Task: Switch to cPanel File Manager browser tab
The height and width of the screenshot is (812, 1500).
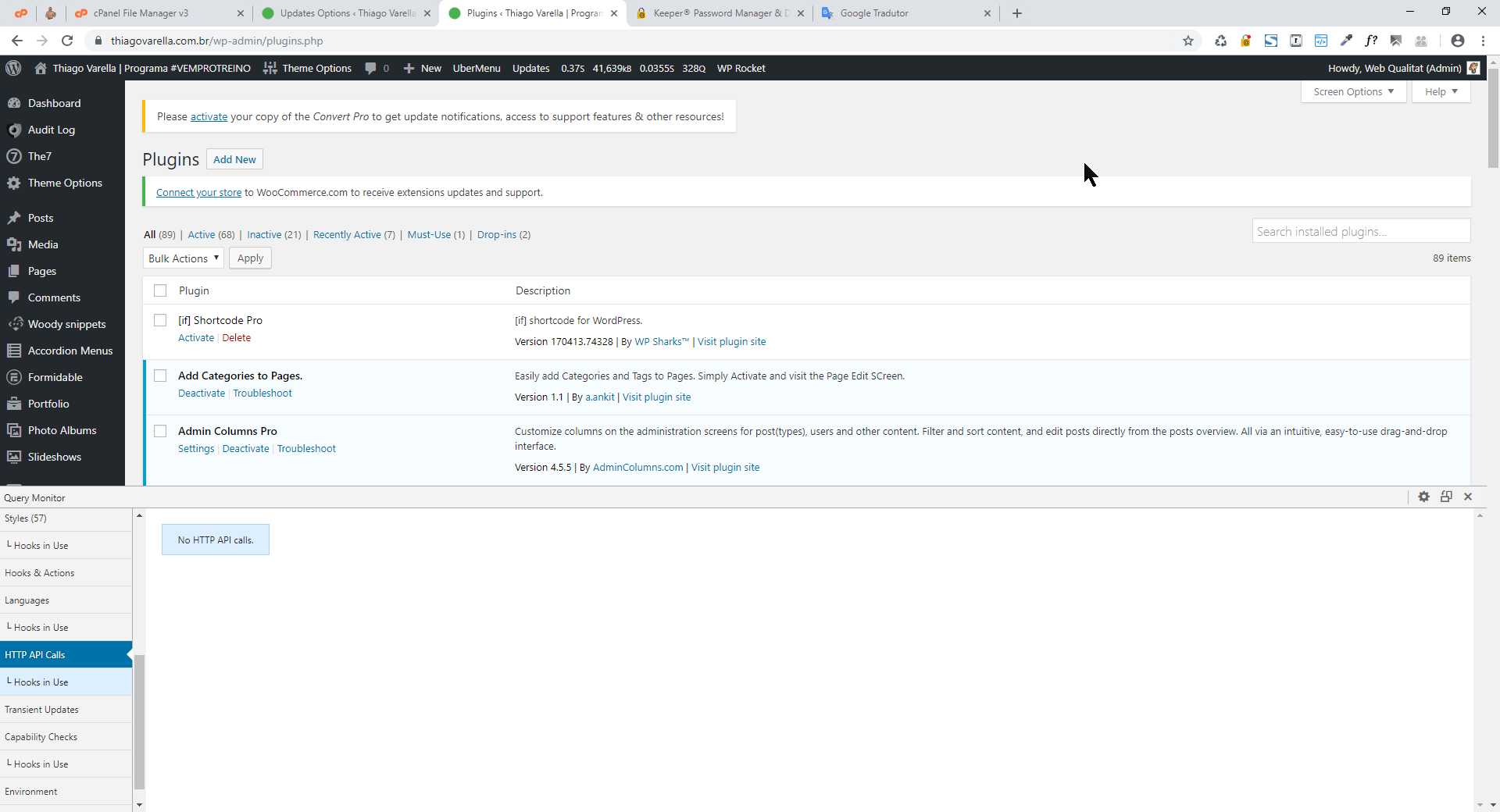Action: pyautogui.click(x=158, y=13)
